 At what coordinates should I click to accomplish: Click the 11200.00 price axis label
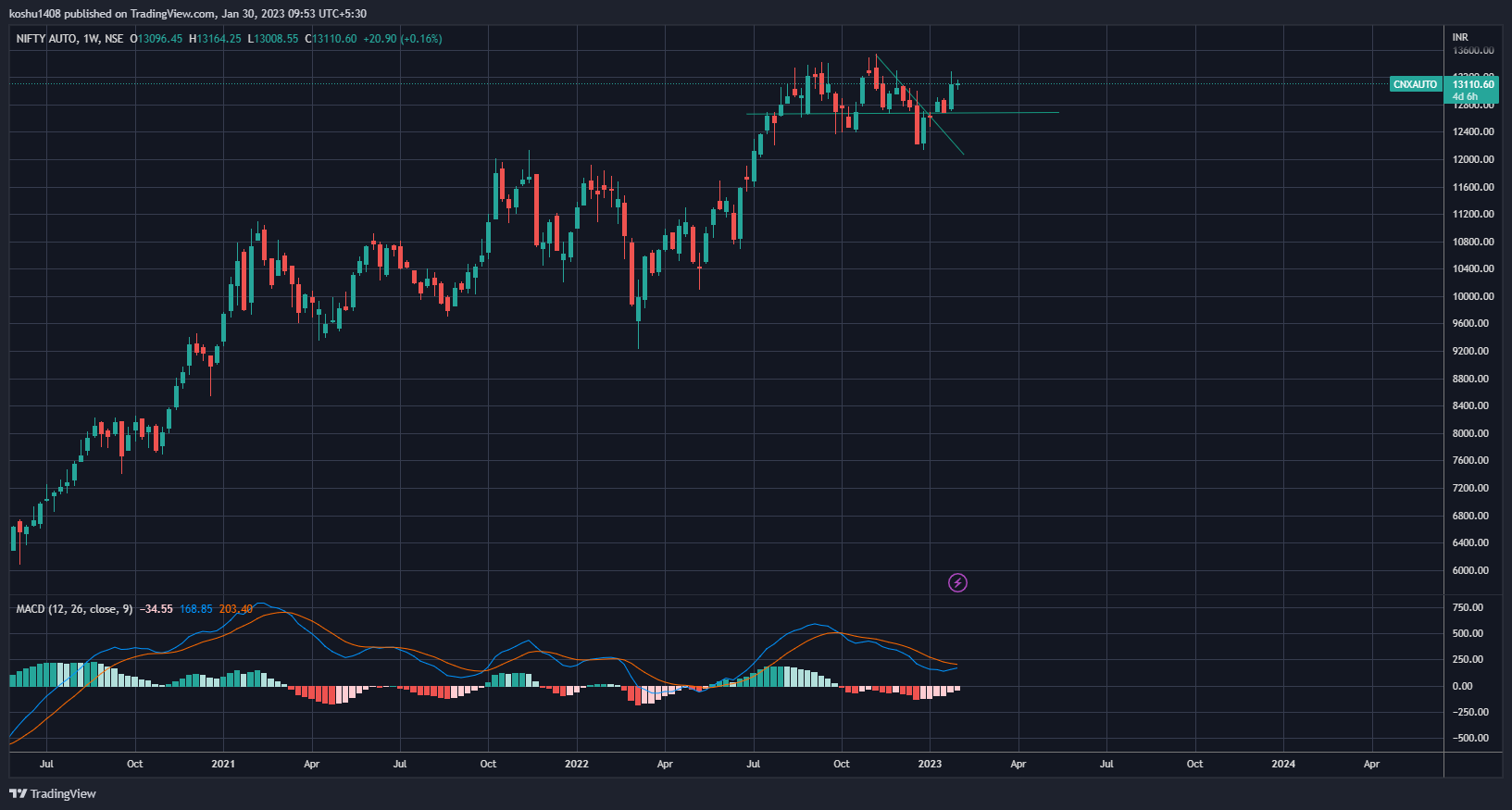[x=1473, y=214]
